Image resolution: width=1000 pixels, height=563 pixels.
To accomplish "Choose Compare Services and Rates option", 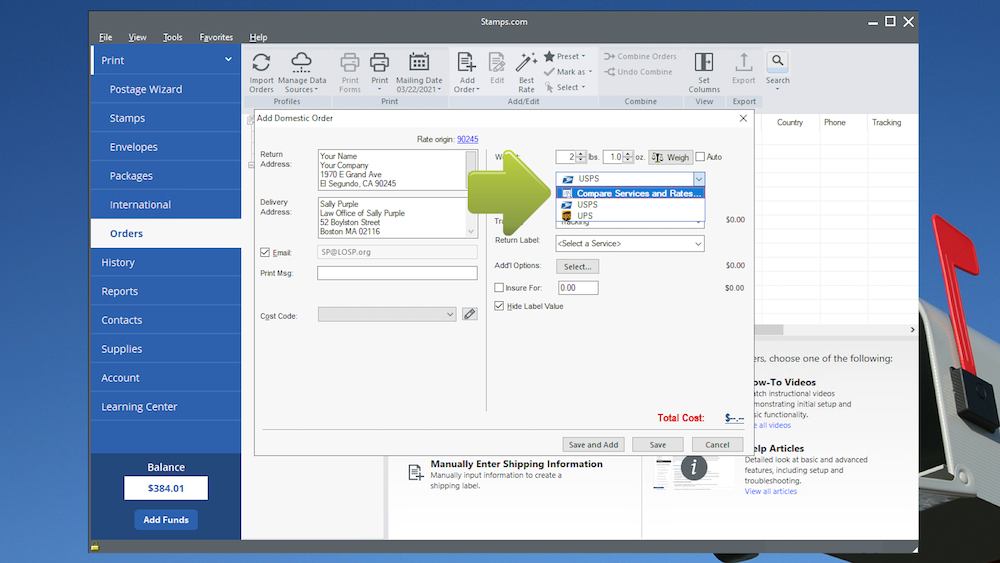I will pos(638,193).
